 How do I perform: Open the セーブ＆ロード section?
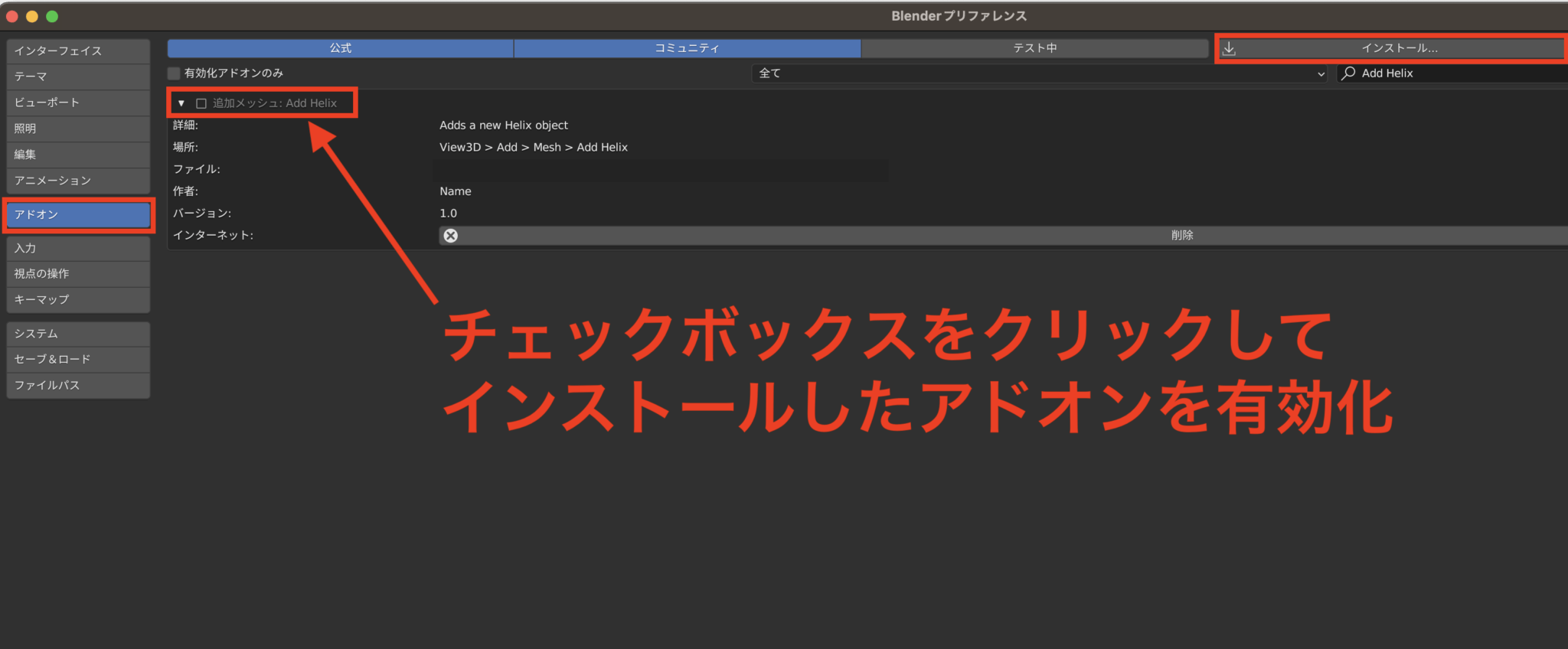78,360
